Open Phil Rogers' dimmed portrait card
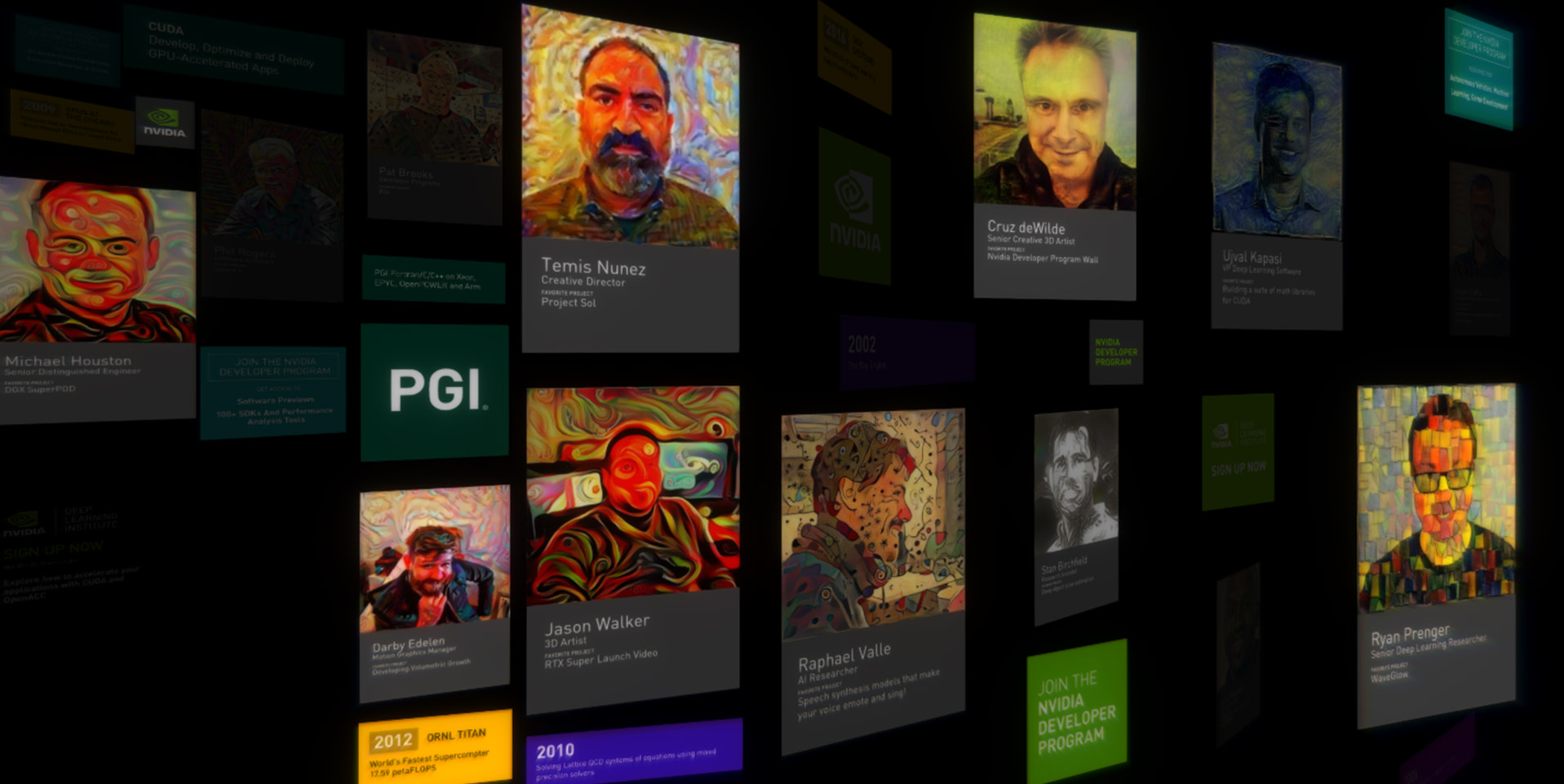This screenshot has height=784, width=1564. pyautogui.click(x=272, y=205)
